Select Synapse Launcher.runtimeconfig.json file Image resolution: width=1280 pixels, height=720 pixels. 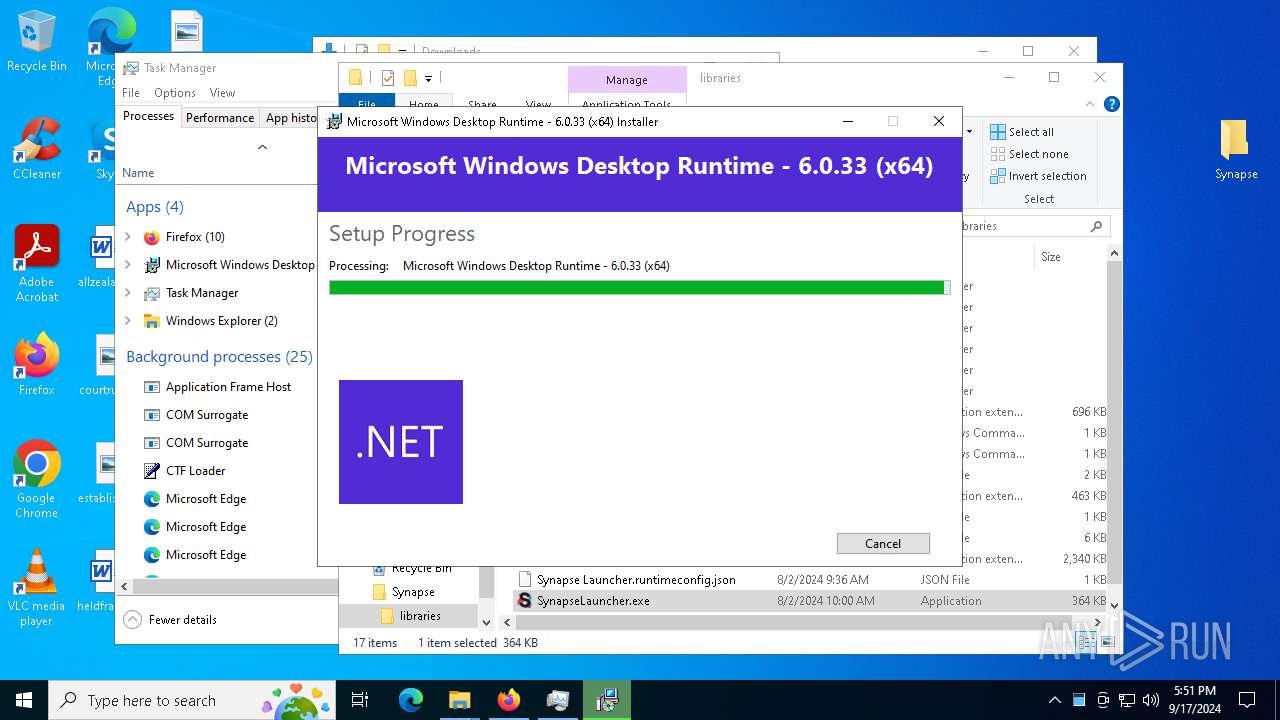[x=811, y=579]
